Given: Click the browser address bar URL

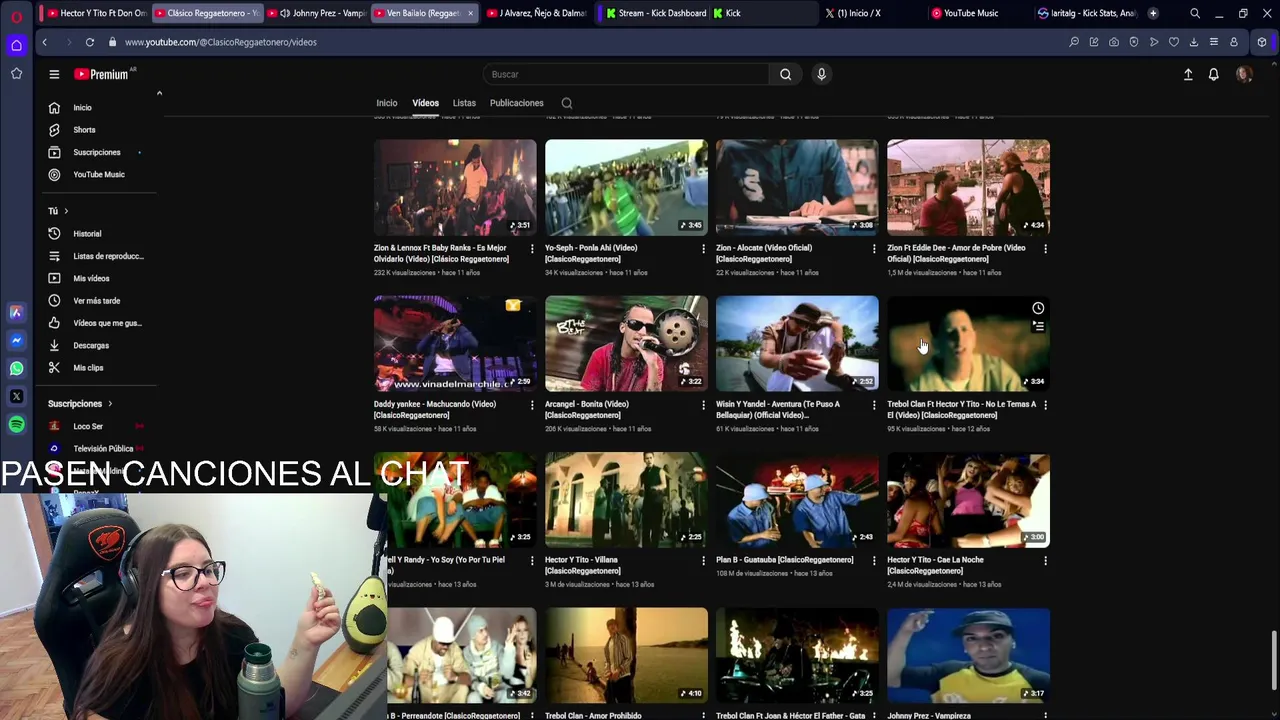Looking at the screenshot, I should coord(221,42).
